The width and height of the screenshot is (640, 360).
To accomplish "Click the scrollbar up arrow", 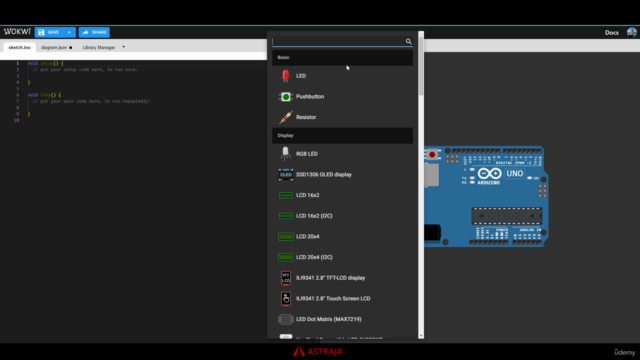I will (x=421, y=34).
